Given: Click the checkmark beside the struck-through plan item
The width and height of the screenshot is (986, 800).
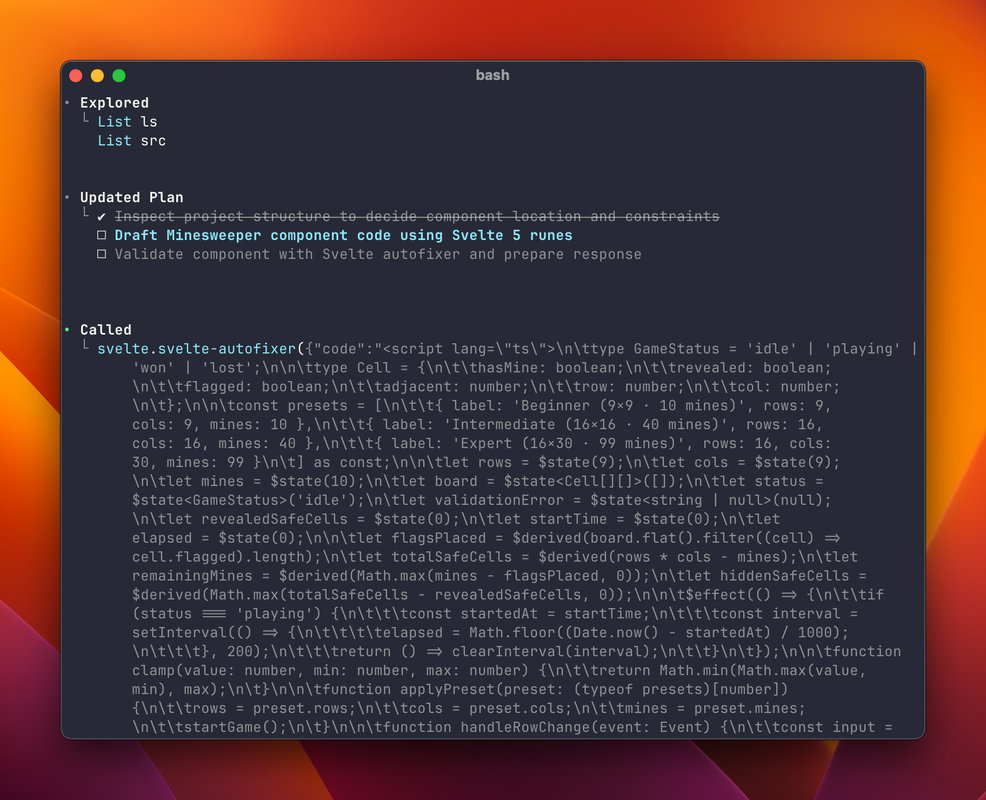Looking at the screenshot, I should coord(101,216).
